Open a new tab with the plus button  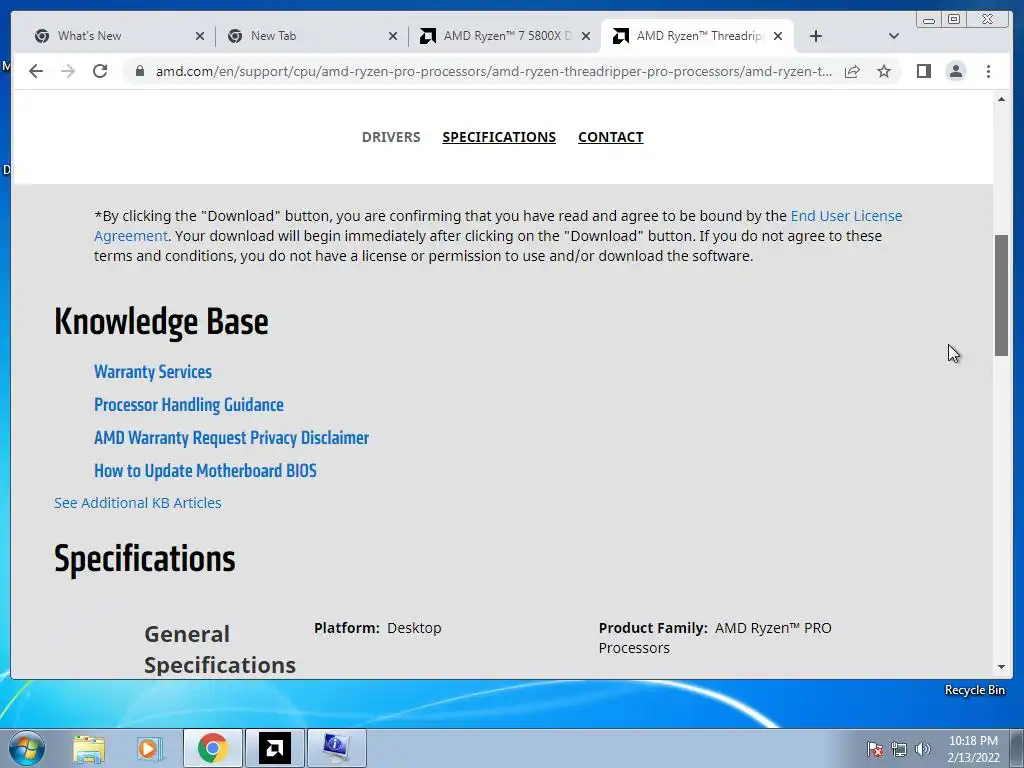click(816, 36)
